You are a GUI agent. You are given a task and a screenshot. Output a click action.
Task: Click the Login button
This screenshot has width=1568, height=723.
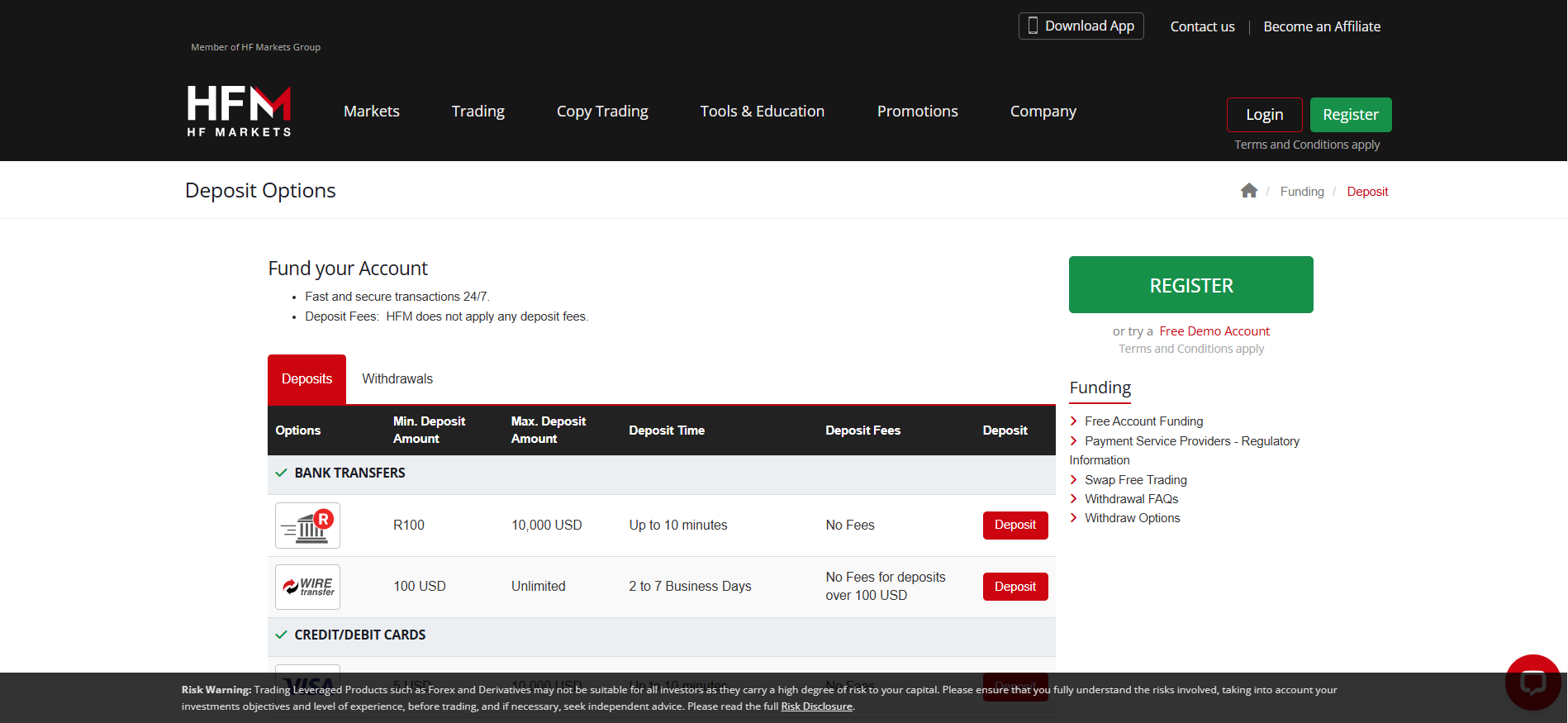tap(1264, 115)
